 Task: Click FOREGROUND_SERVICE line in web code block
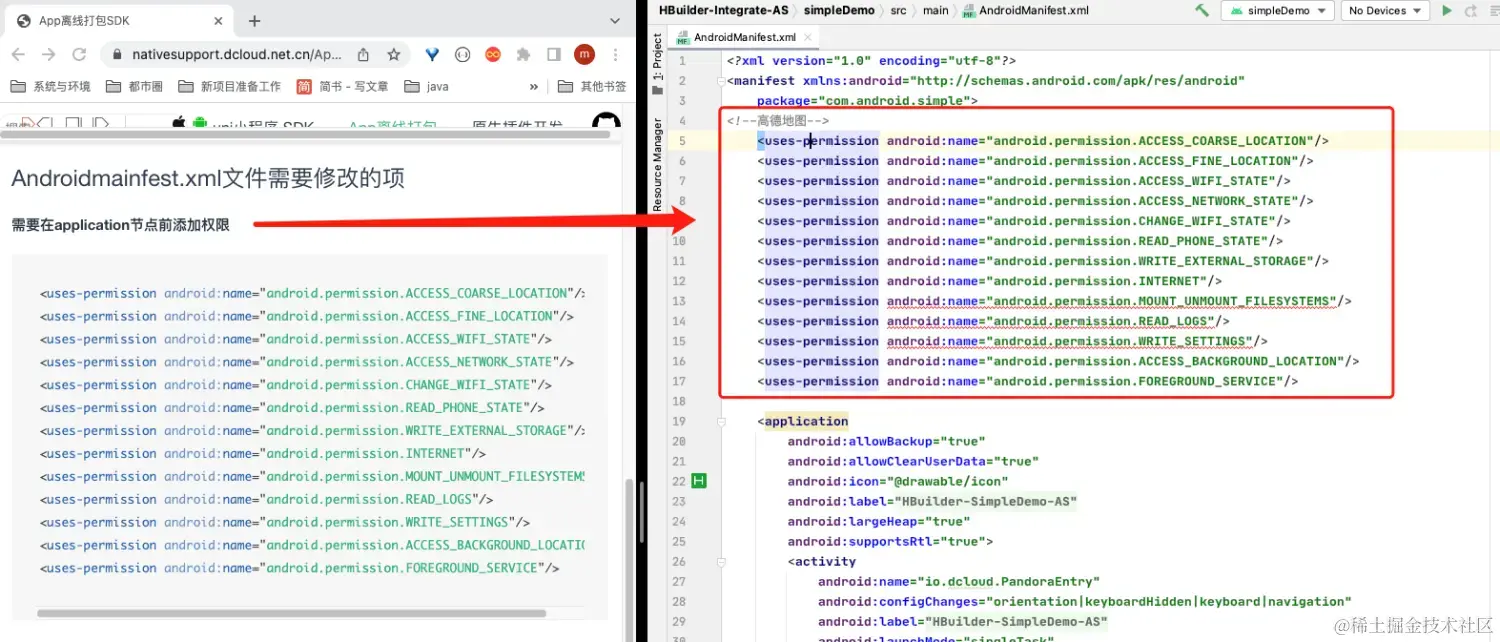pos(300,568)
